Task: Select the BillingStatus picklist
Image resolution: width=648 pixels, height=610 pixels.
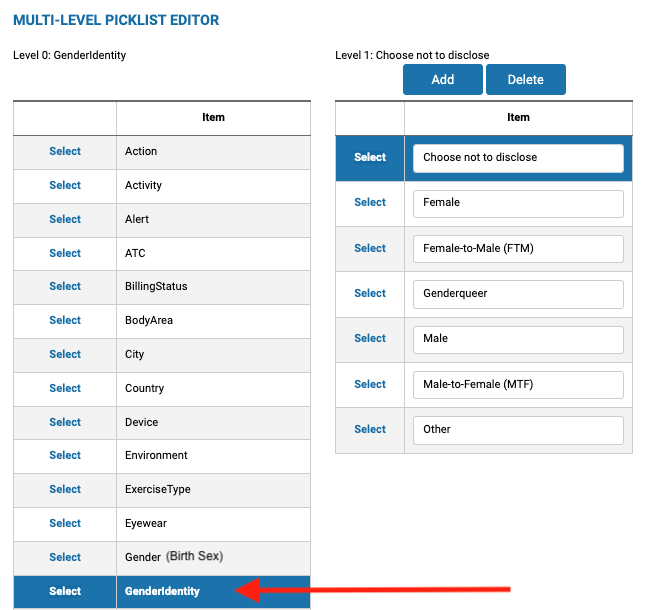Action: [65, 286]
